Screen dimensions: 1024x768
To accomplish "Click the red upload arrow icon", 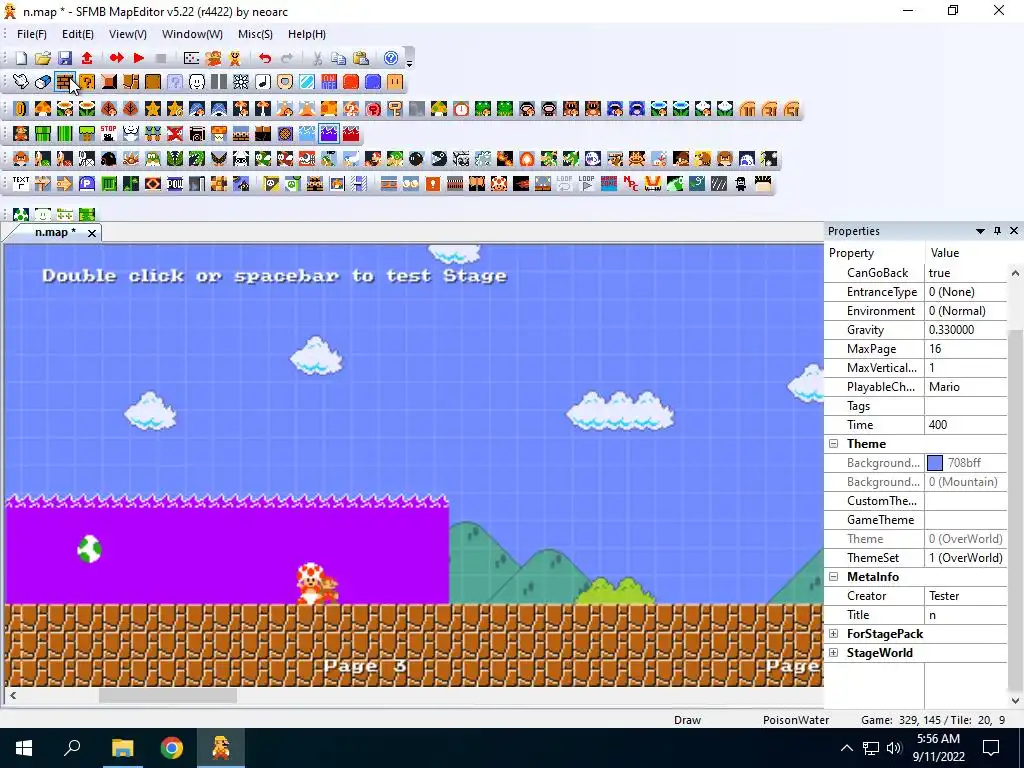I will (x=87, y=58).
